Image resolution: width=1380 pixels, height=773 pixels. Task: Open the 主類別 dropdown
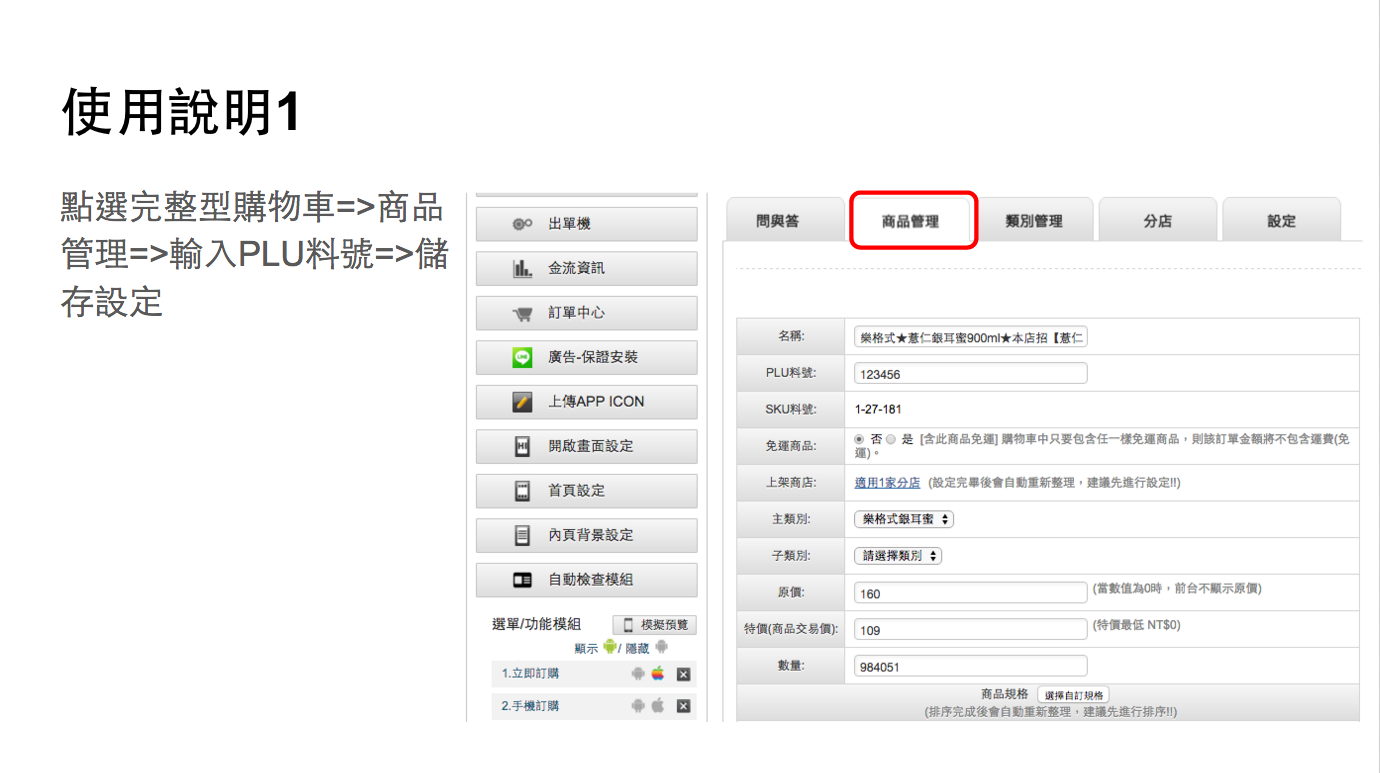[904, 519]
